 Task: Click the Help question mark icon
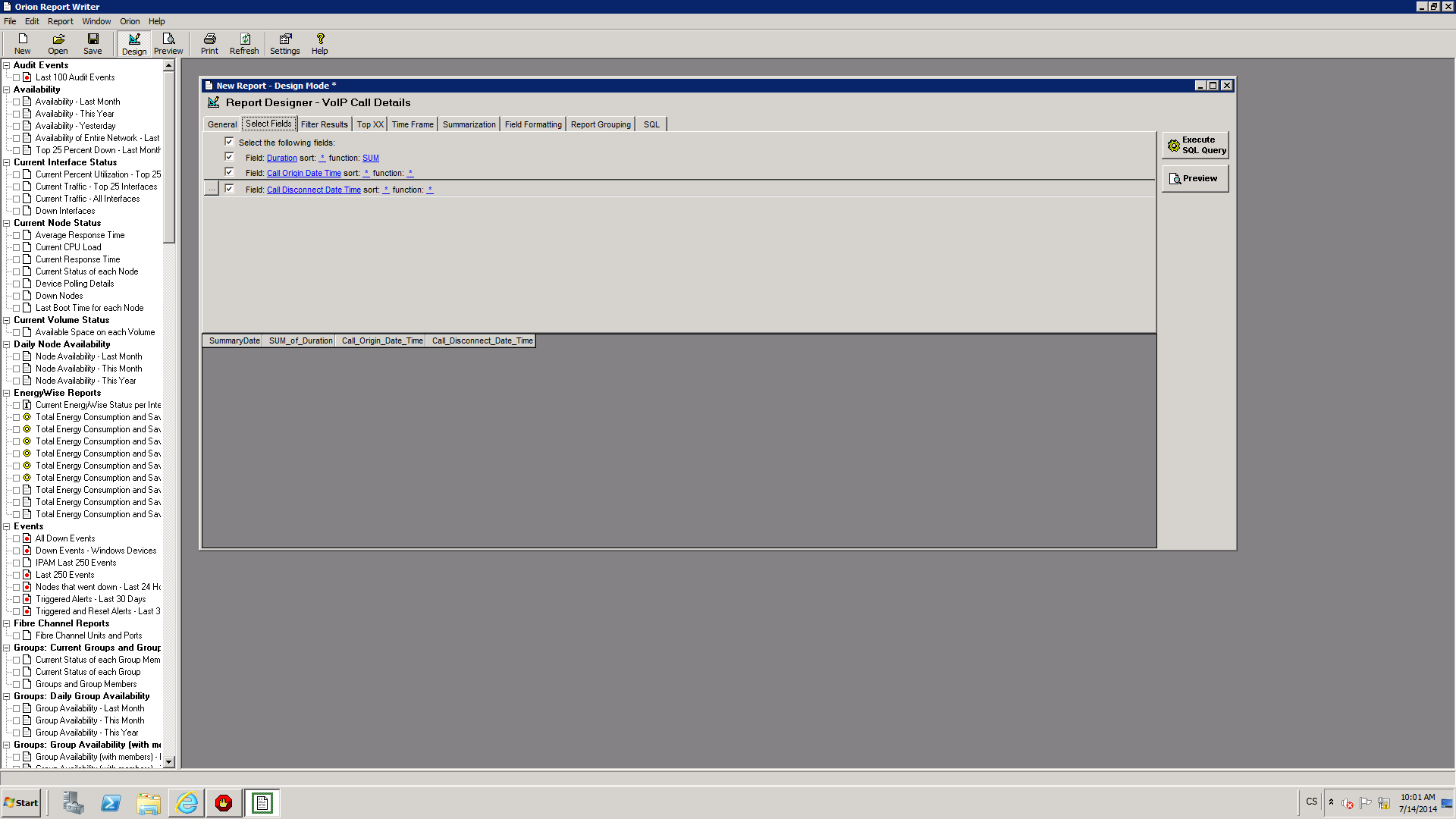click(320, 43)
